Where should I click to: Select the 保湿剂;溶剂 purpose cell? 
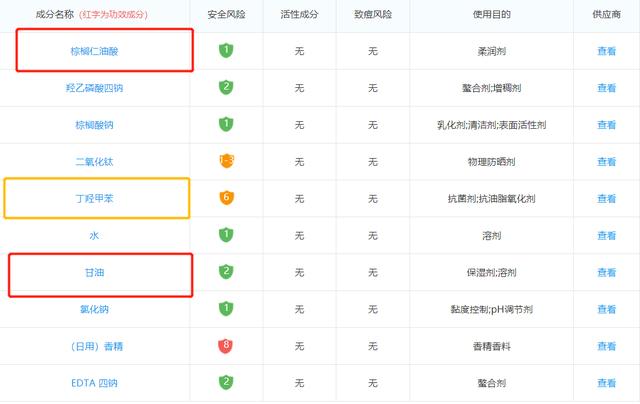491,272
